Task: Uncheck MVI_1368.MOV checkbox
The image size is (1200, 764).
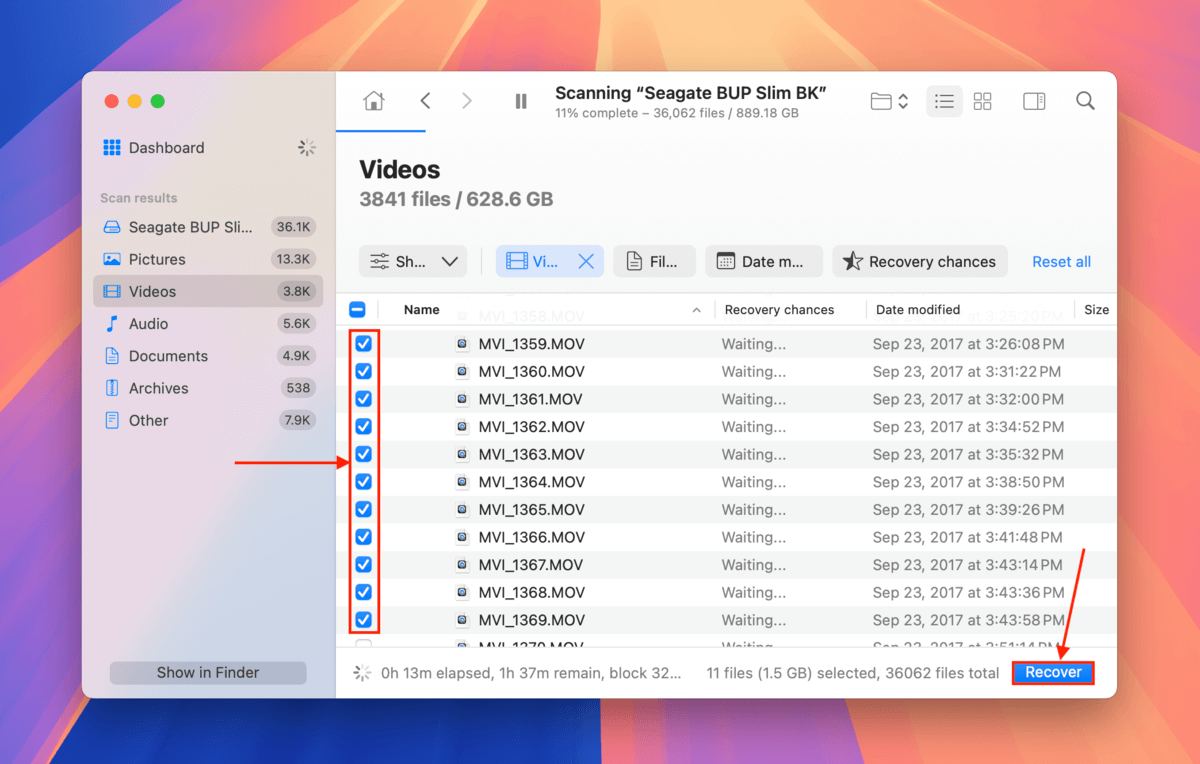Action: [x=364, y=592]
